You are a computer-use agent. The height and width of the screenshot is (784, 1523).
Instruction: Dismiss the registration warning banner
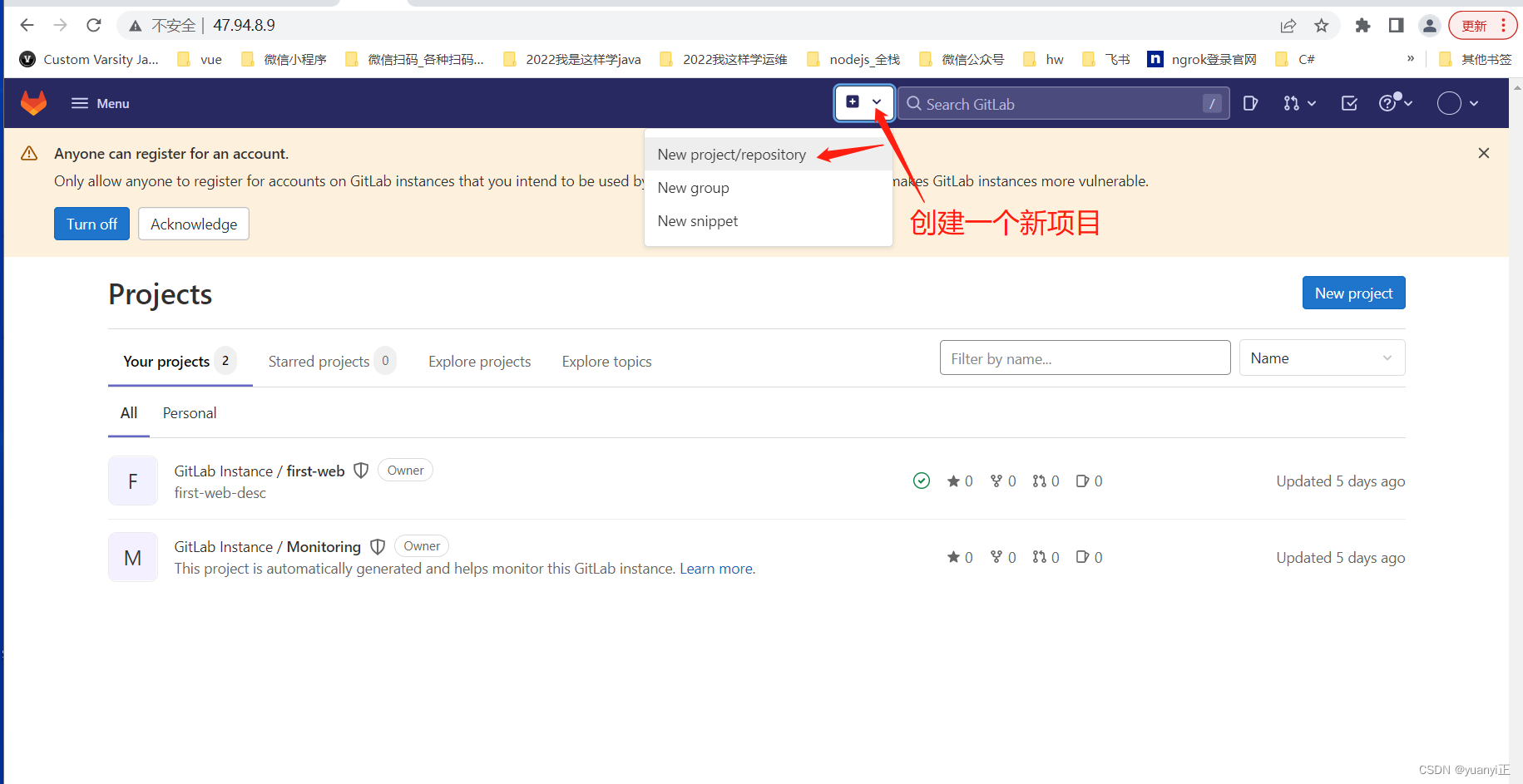coord(1483,153)
